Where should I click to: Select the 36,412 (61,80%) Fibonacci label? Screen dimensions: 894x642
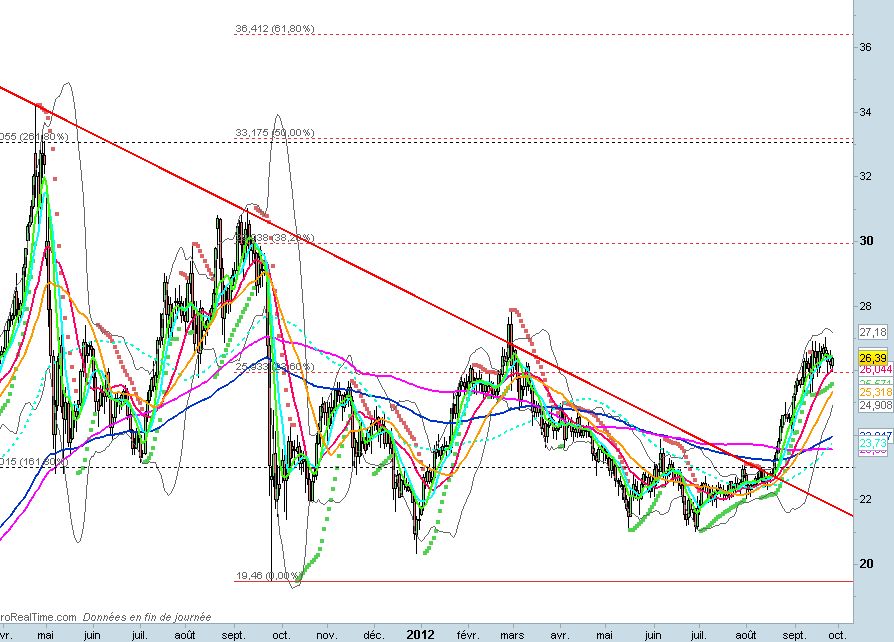coord(275,29)
